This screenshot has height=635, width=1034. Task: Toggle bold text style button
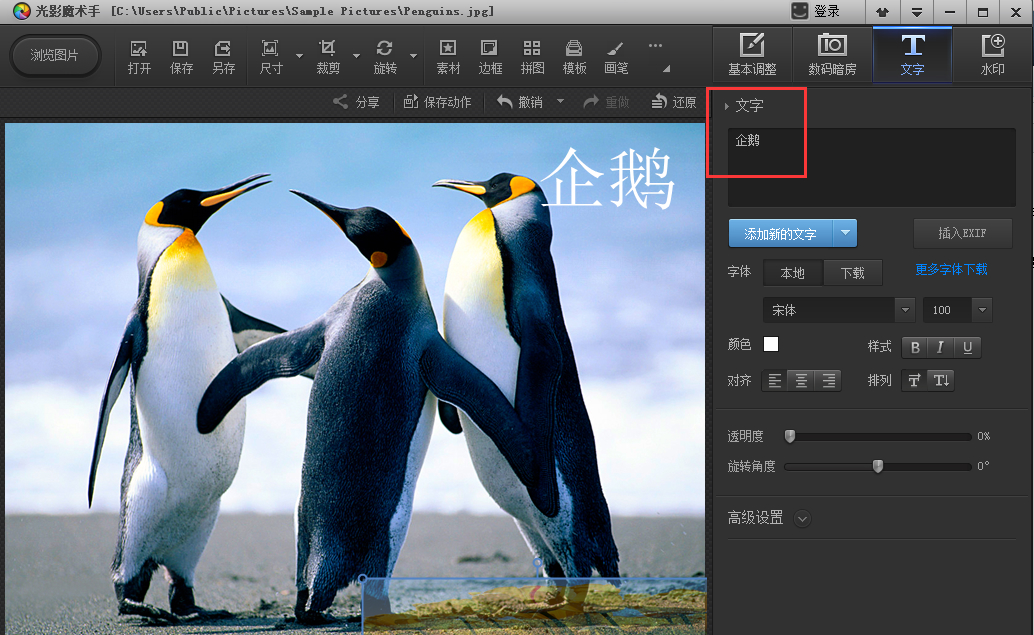pos(915,348)
